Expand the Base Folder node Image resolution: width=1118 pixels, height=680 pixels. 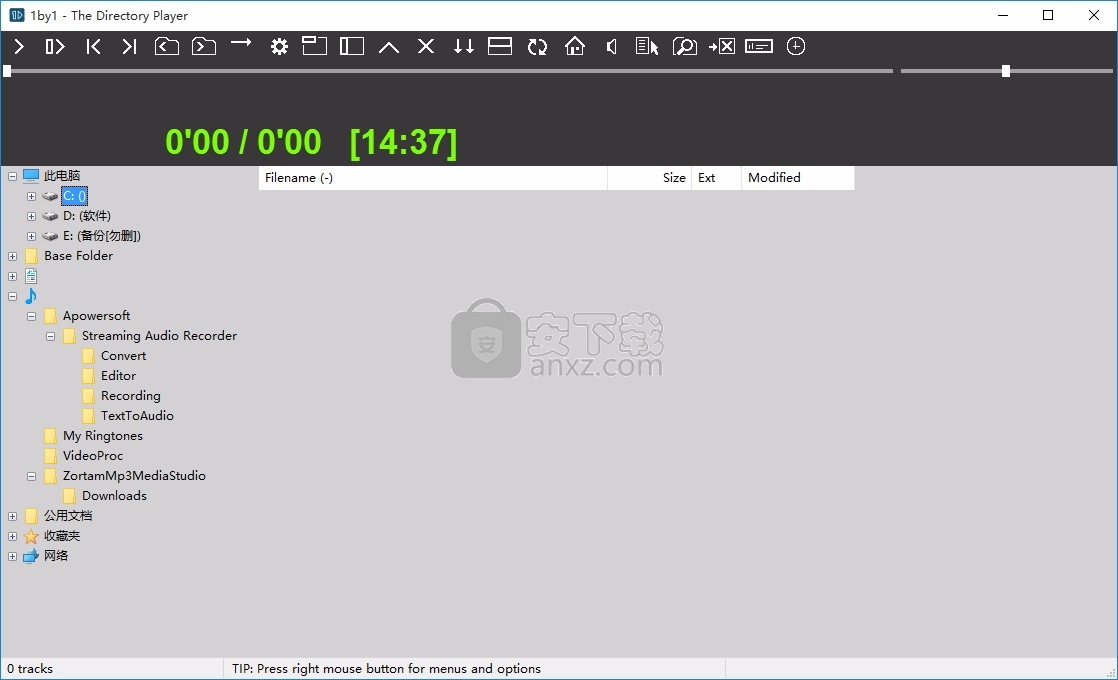(12, 256)
